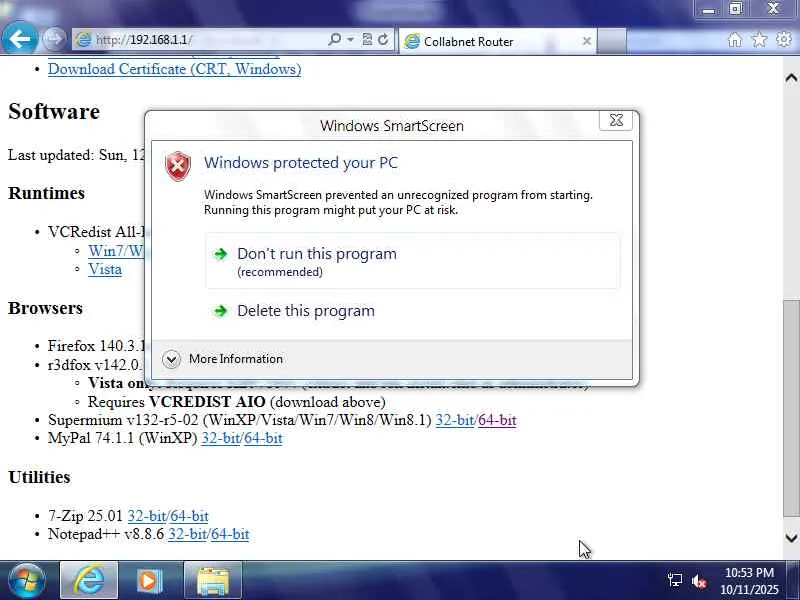Image resolution: width=800 pixels, height=600 pixels.
Task: Download Notepad++ 64-bit link
Action: 230,534
